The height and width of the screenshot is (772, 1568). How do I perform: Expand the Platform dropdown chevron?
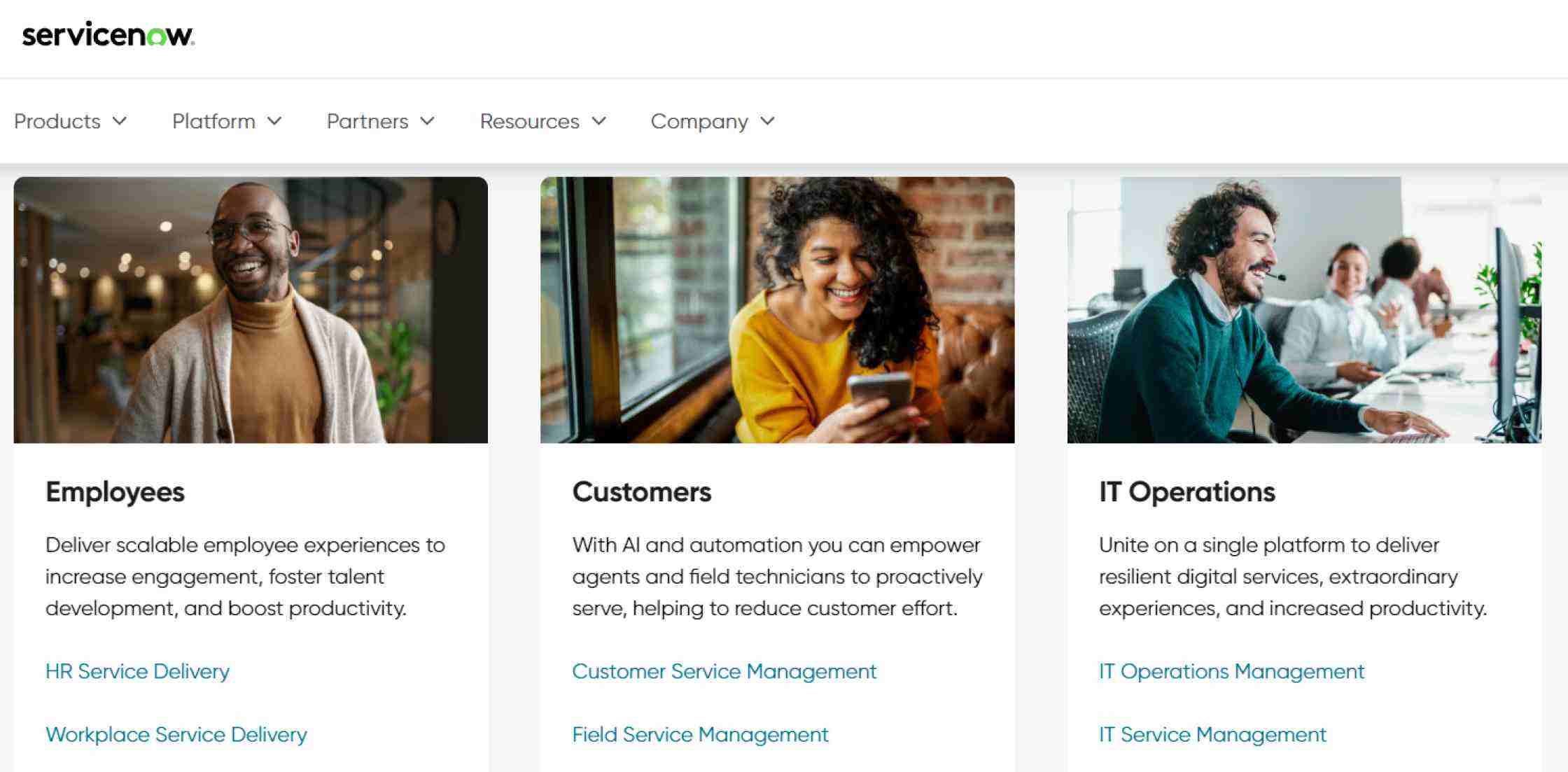274,121
